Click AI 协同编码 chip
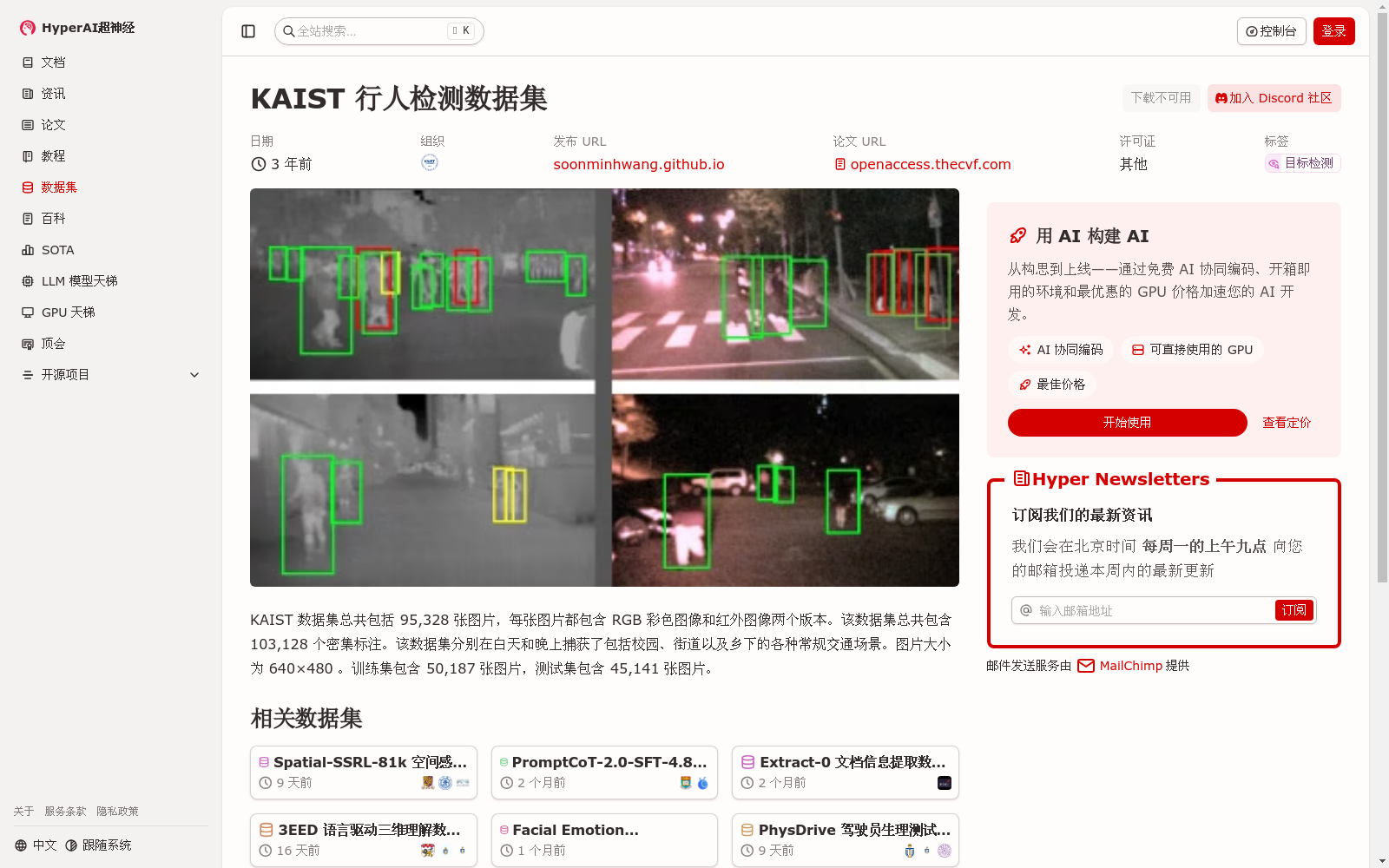The image size is (1389, 868). (x=1061, y=350)
